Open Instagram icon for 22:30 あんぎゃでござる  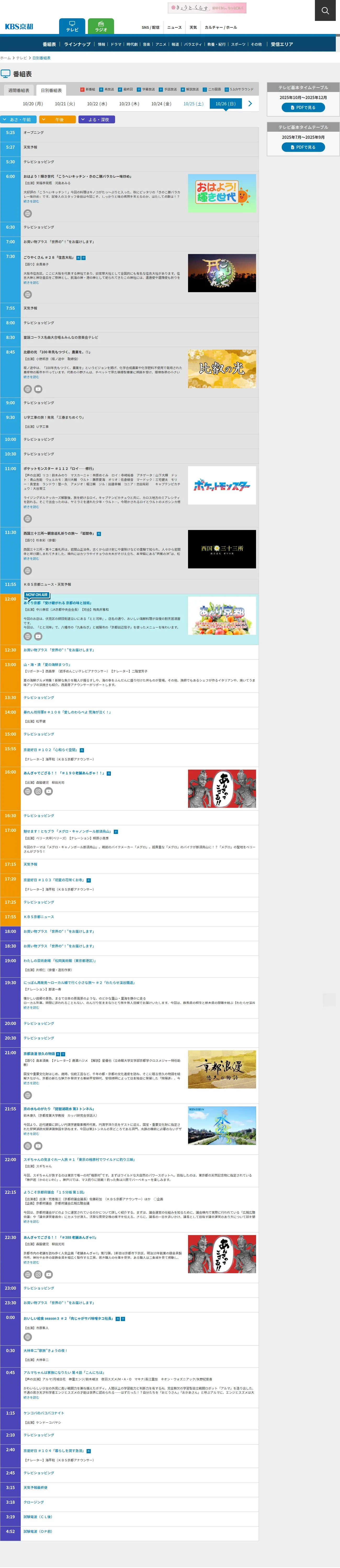(x=38, y=1275)
